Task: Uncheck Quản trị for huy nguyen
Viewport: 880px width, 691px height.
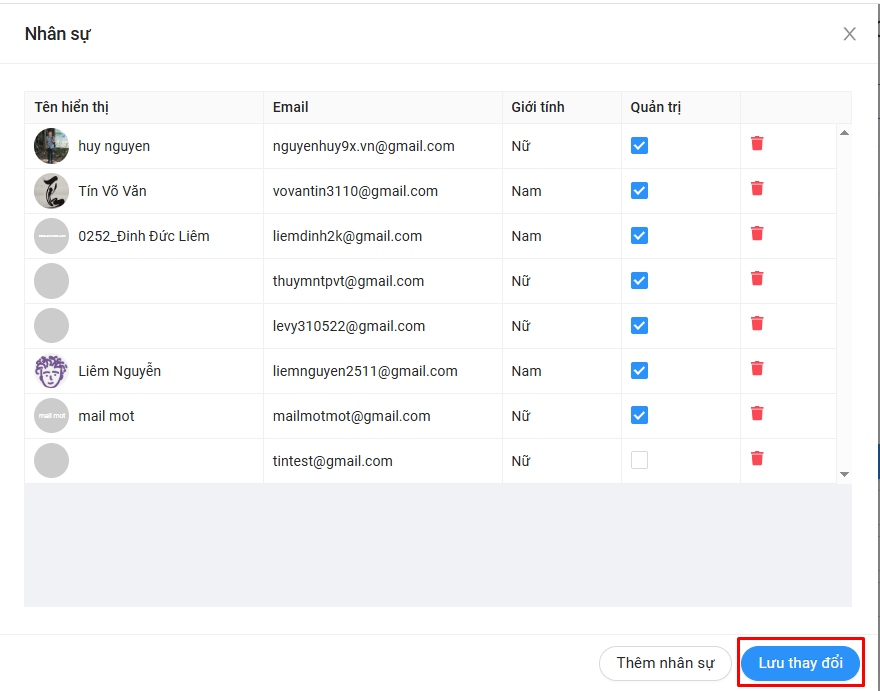Action: point(639,146)
